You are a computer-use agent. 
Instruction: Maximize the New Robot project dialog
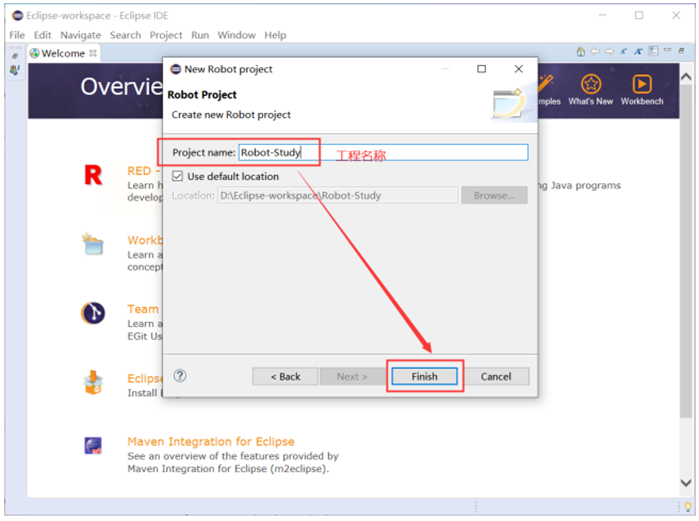pos(481,69)
